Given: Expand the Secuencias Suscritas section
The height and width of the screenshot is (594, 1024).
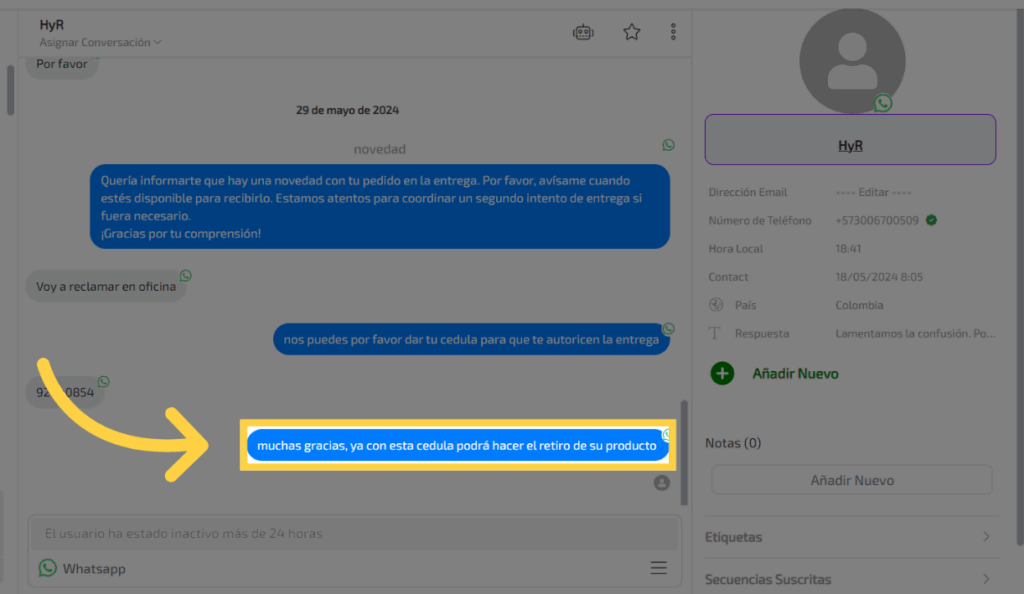Looking at the screenshot, I should [850, 579].
